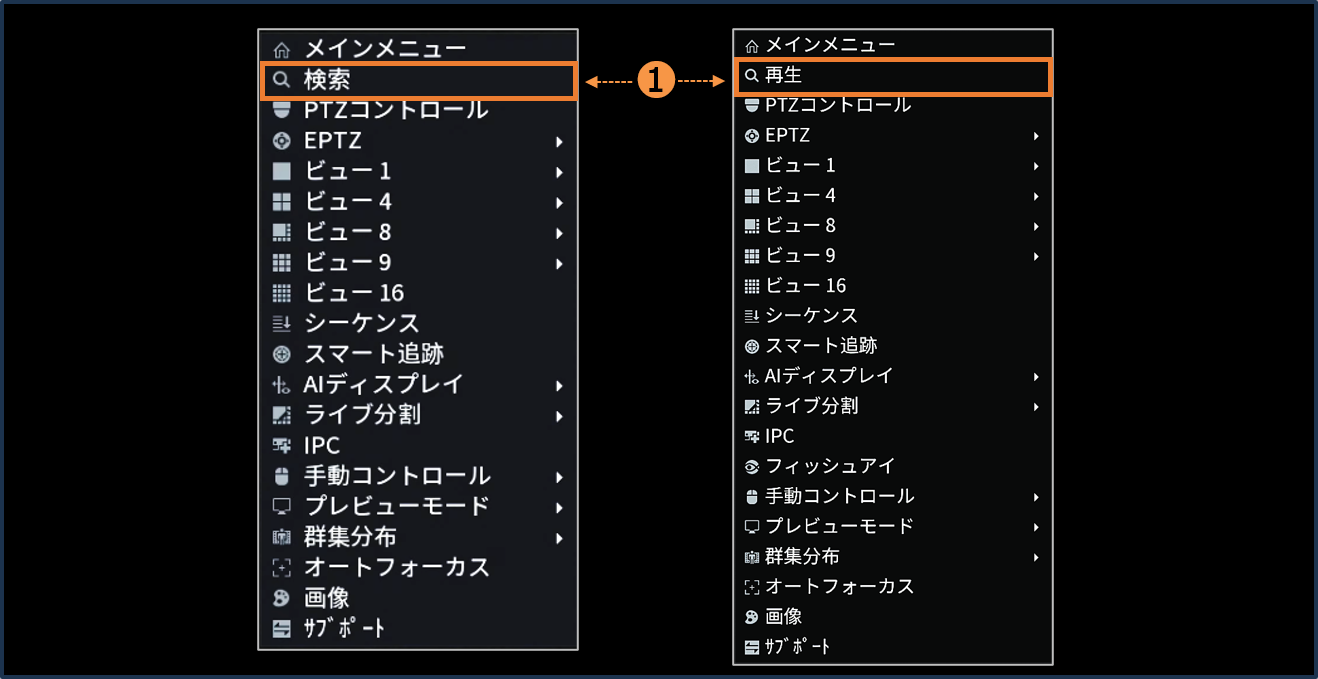
Task: Click オートフォーカス bracket icon in right menu
Action: (x=752, y=587)
